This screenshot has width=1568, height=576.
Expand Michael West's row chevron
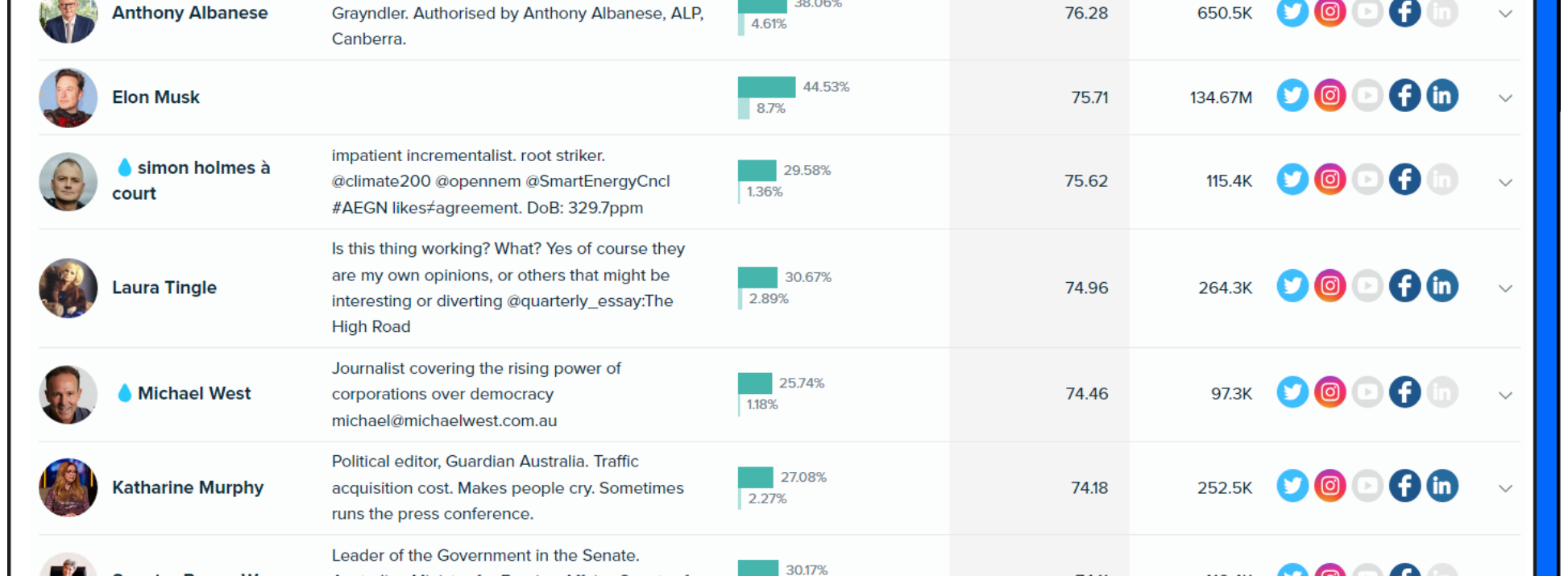click(1505, 395)
